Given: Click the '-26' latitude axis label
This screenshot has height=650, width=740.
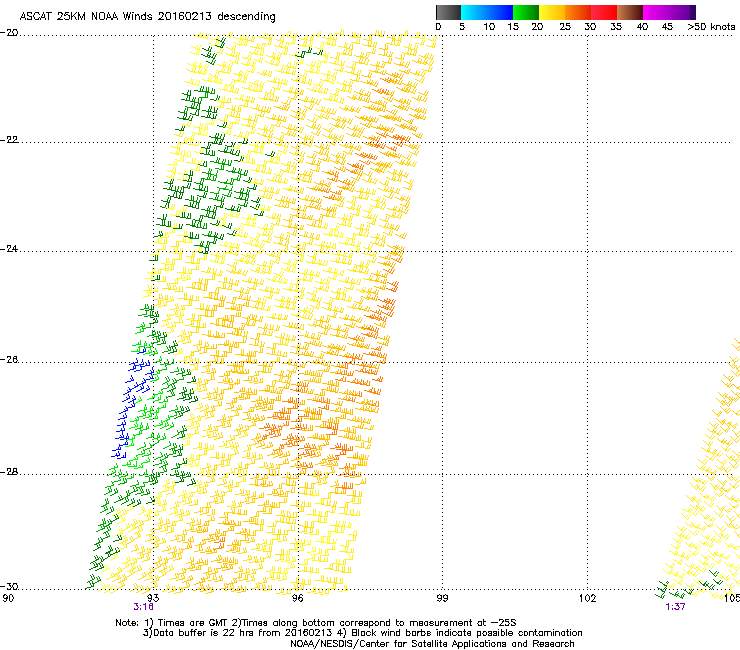Looking at the screenshot, I should (9, 360).
